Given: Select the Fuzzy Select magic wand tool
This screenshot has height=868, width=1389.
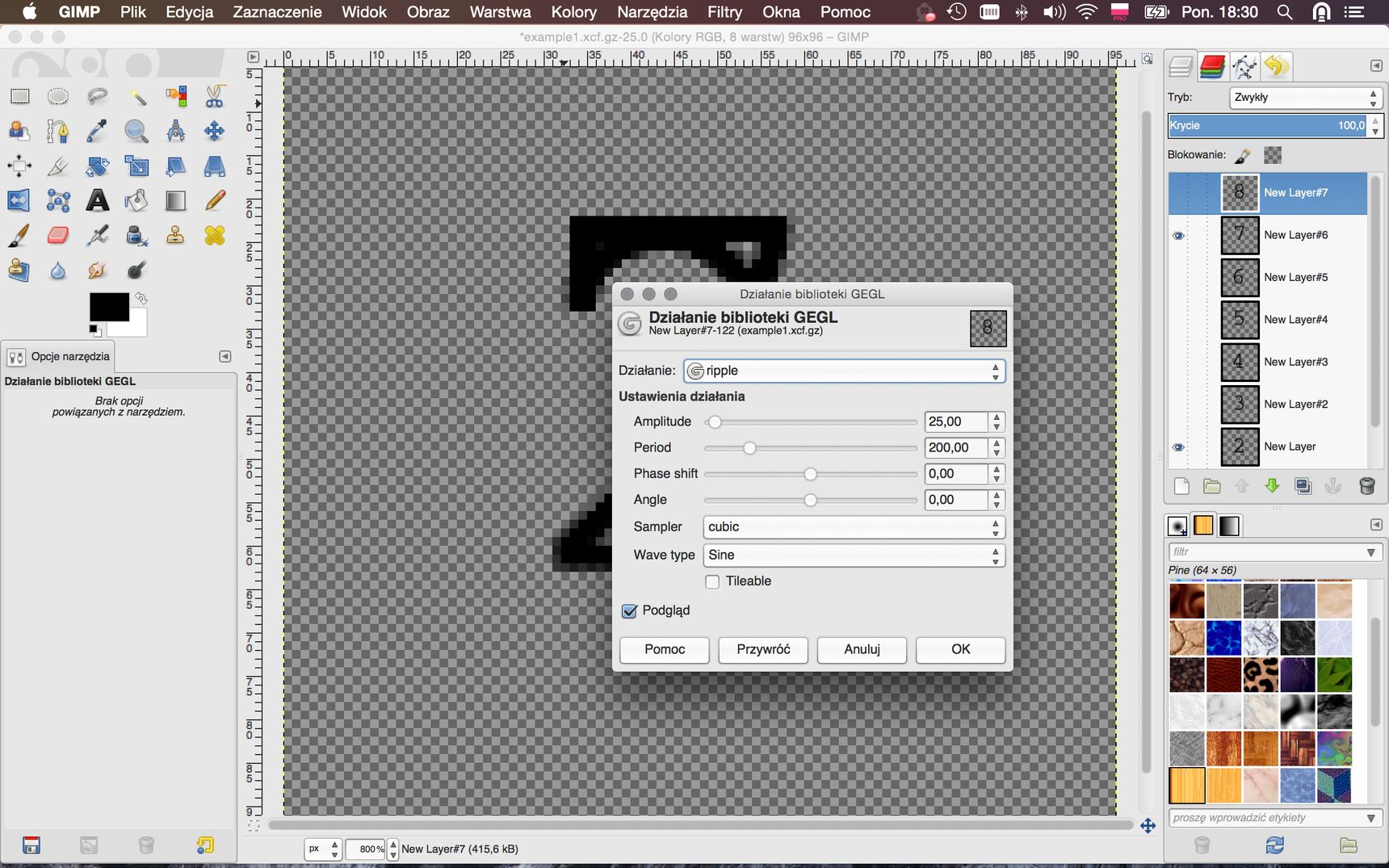Looking at the screenshot, I should tap(136, 97).
